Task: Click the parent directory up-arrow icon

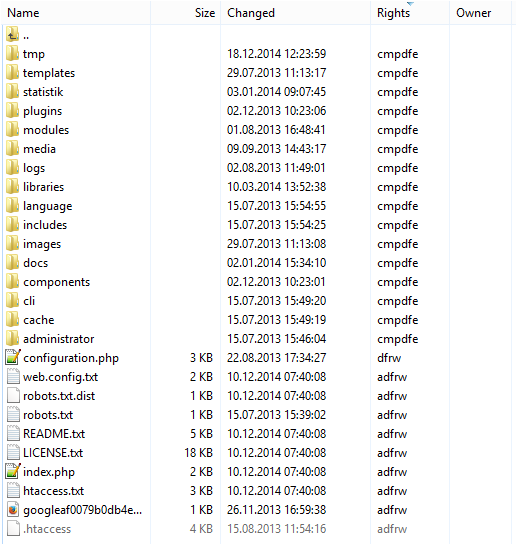Action: point(13,35)
